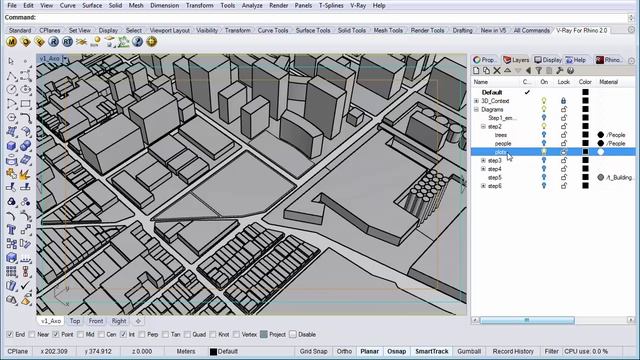Select the Circle tool

[11, 89]
